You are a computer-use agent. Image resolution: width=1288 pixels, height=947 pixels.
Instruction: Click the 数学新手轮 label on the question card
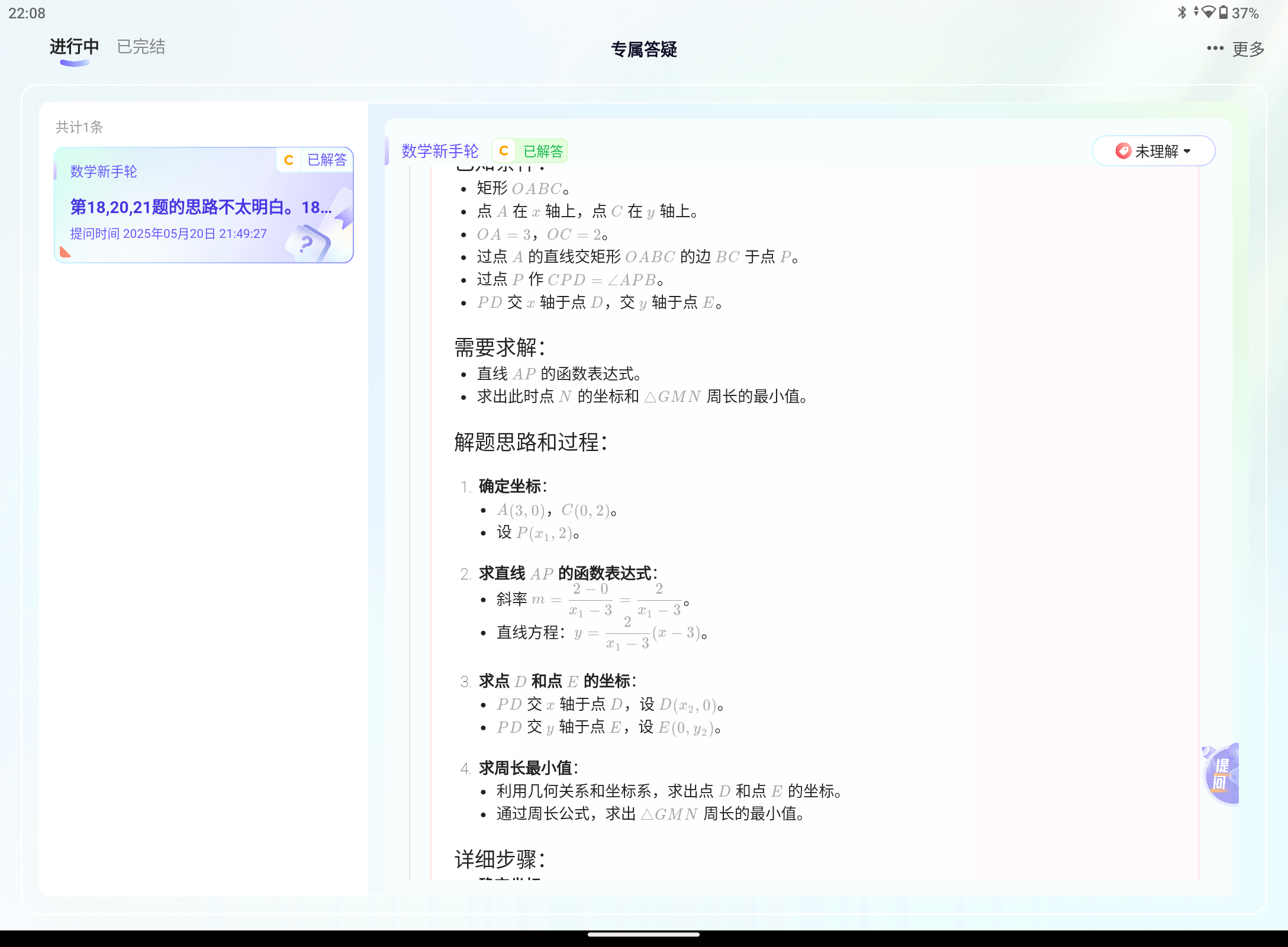(x=104, y=172)
